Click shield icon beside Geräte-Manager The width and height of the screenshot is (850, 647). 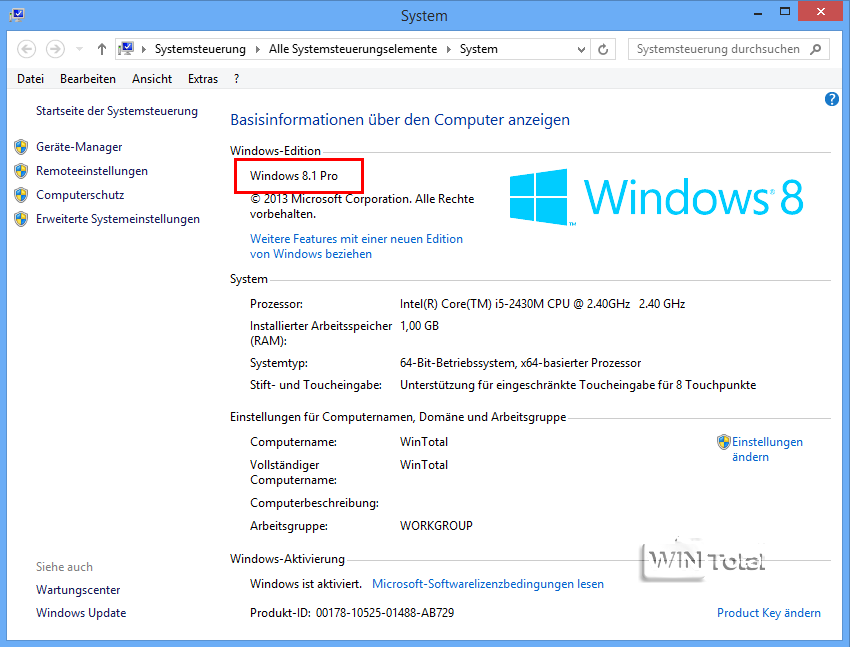point(21,147)
